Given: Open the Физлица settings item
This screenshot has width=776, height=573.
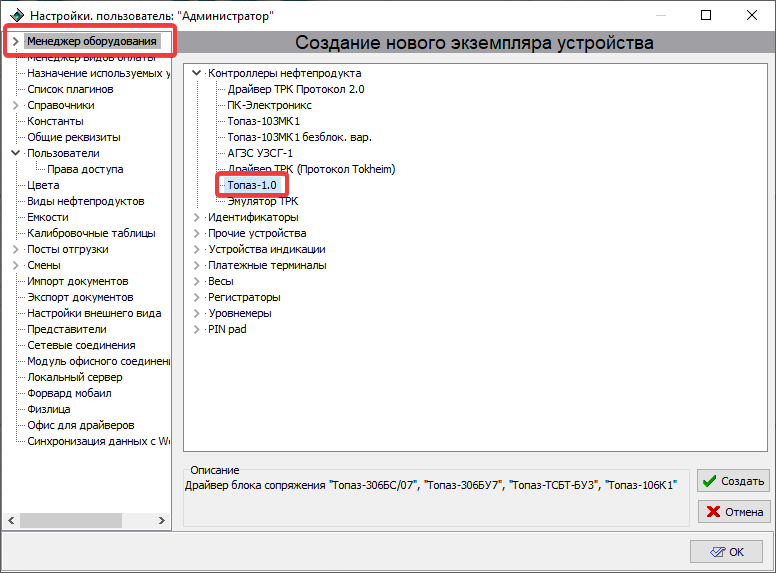Looking at the screenshot, I should [x=48, y=409].
